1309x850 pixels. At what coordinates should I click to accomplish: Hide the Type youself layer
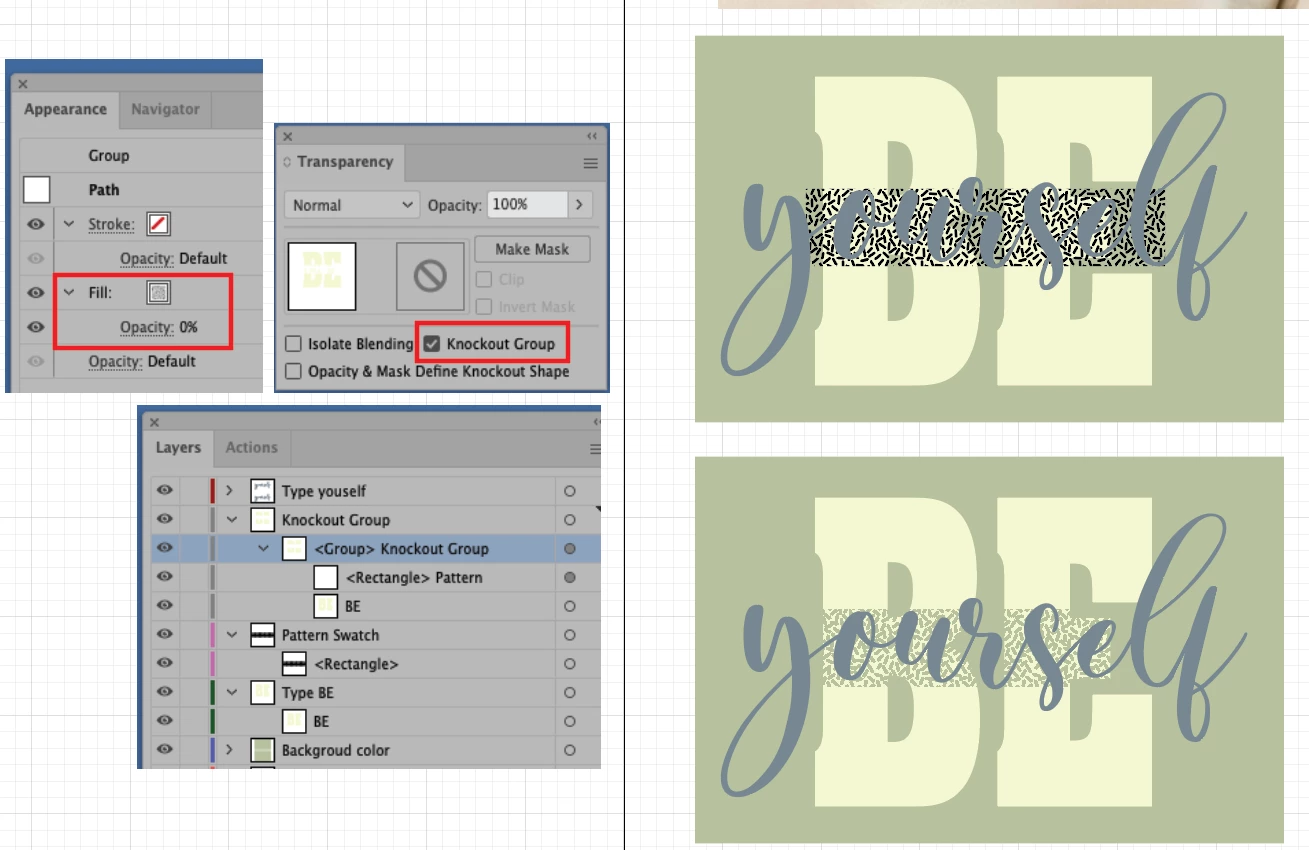tap(165, 491)
